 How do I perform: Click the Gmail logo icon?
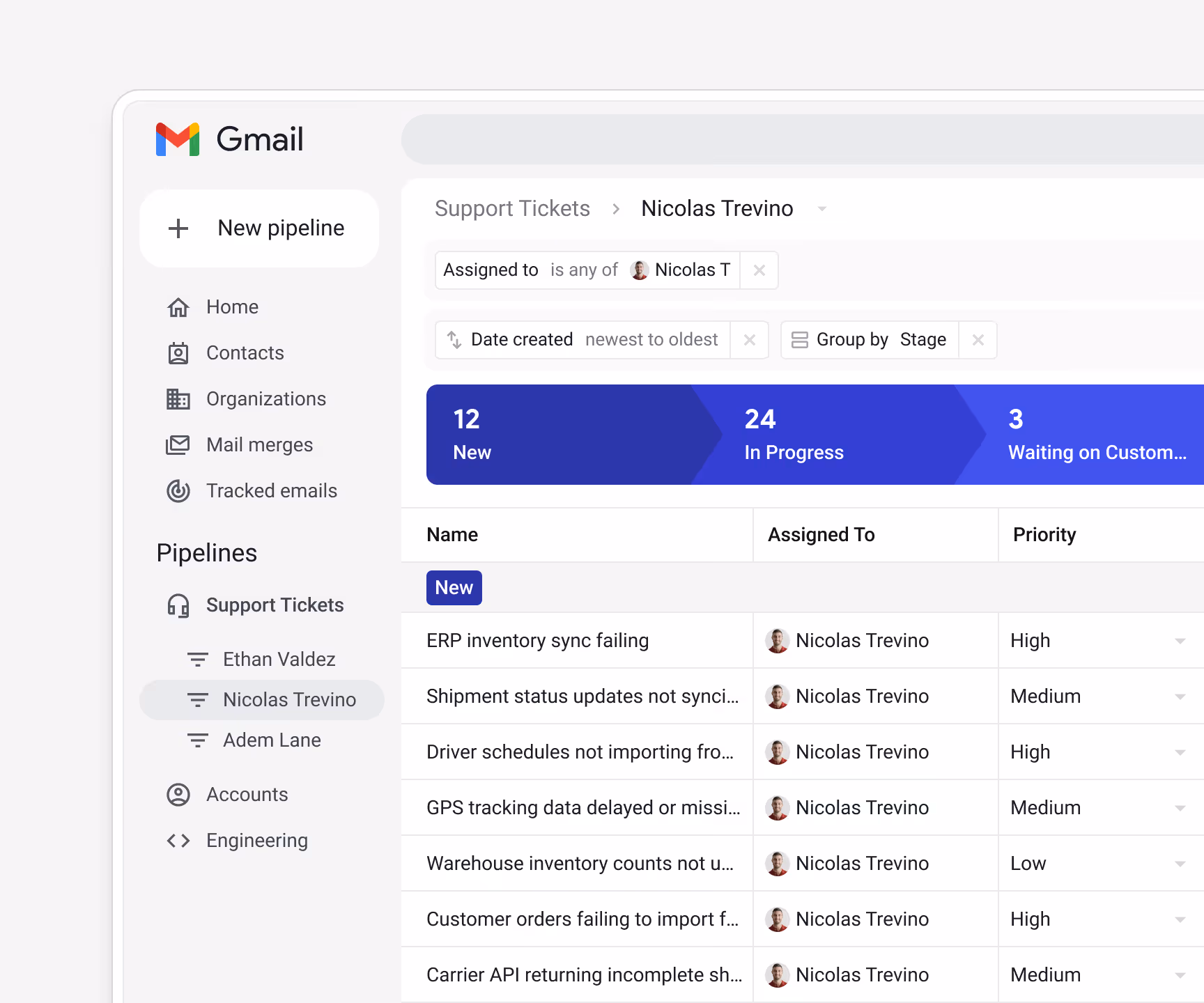[x=178, y=139]
